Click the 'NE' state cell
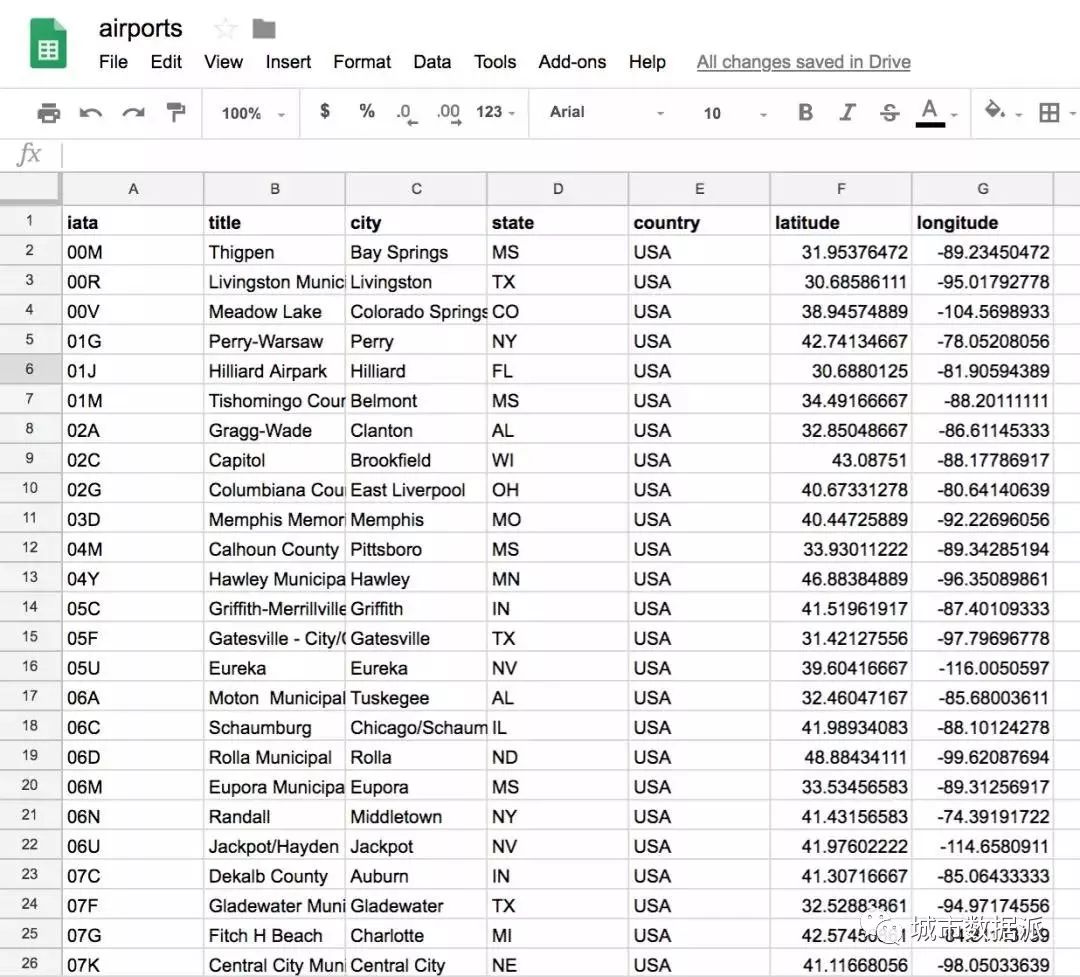The image size is (1080, 977). [x=558, y=965]
